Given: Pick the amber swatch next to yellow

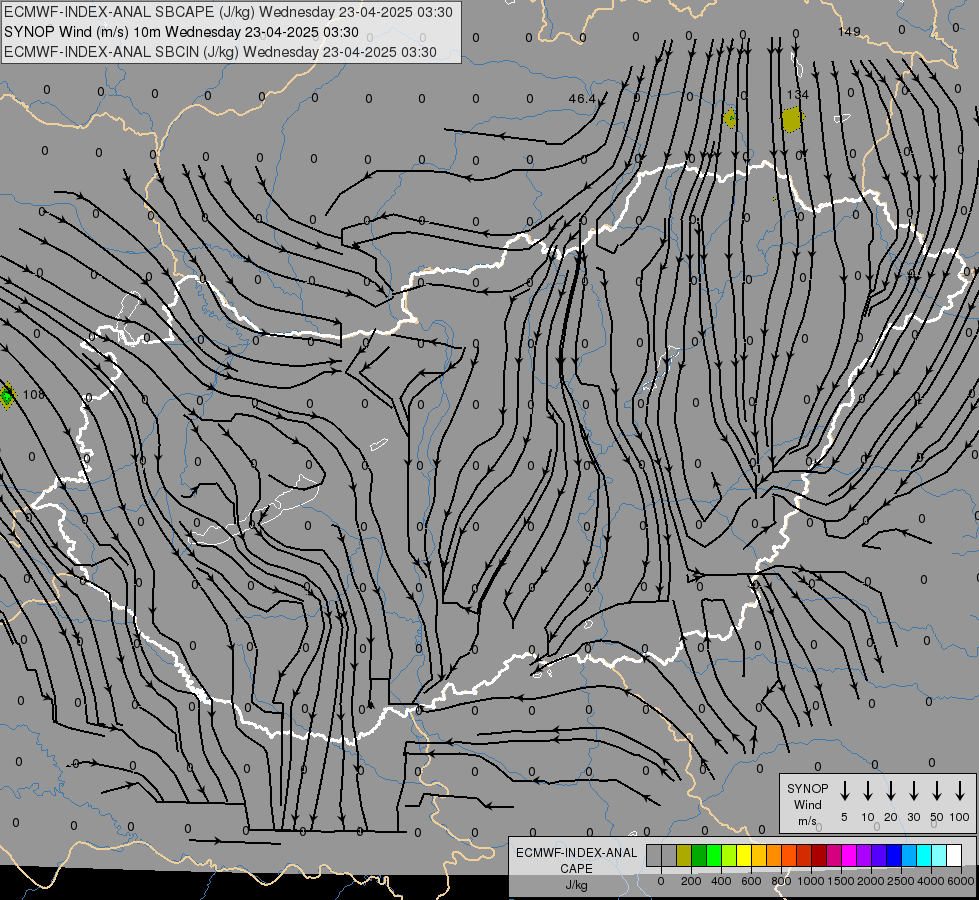Looking at the screenshot, I should click(x=759, y=855).
